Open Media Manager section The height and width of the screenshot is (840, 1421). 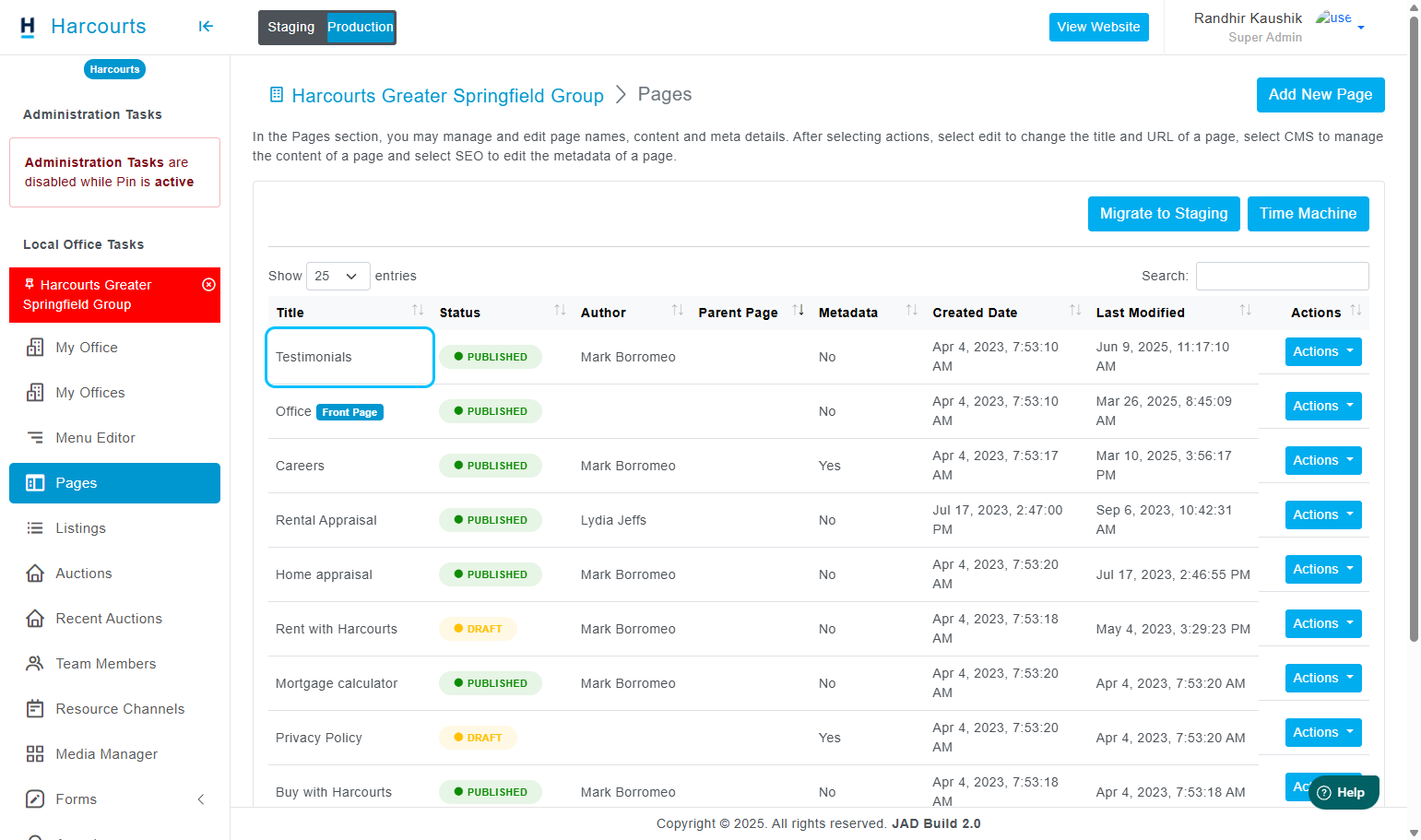coord(114,754)
